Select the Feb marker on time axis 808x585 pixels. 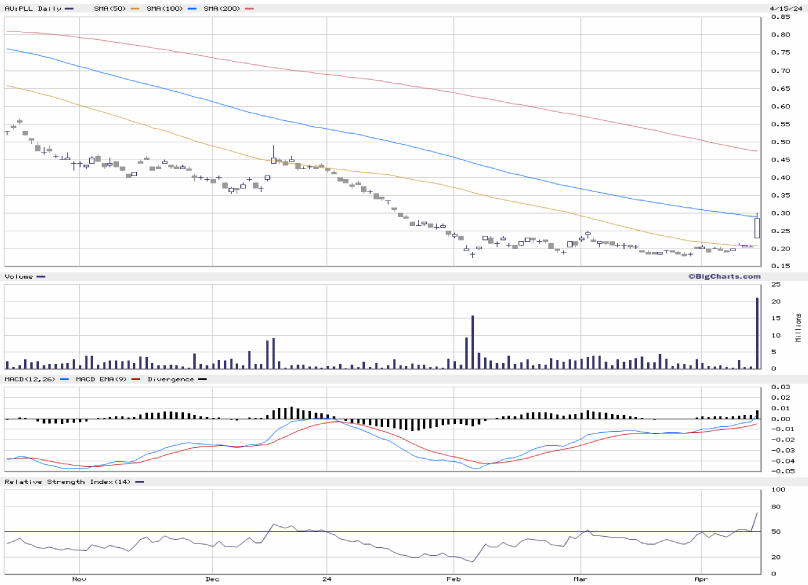452,578
